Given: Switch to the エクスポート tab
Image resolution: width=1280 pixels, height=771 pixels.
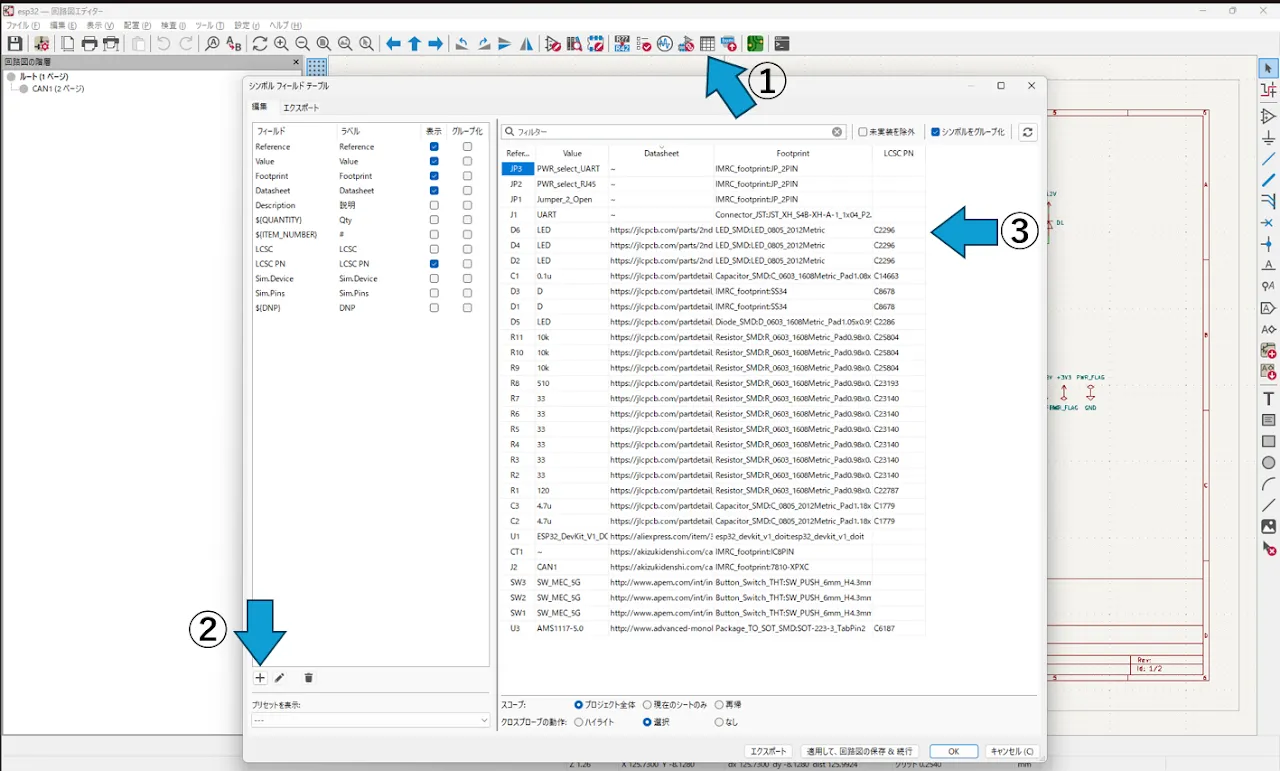Looking at the screenshot, I should pos(301,107).
